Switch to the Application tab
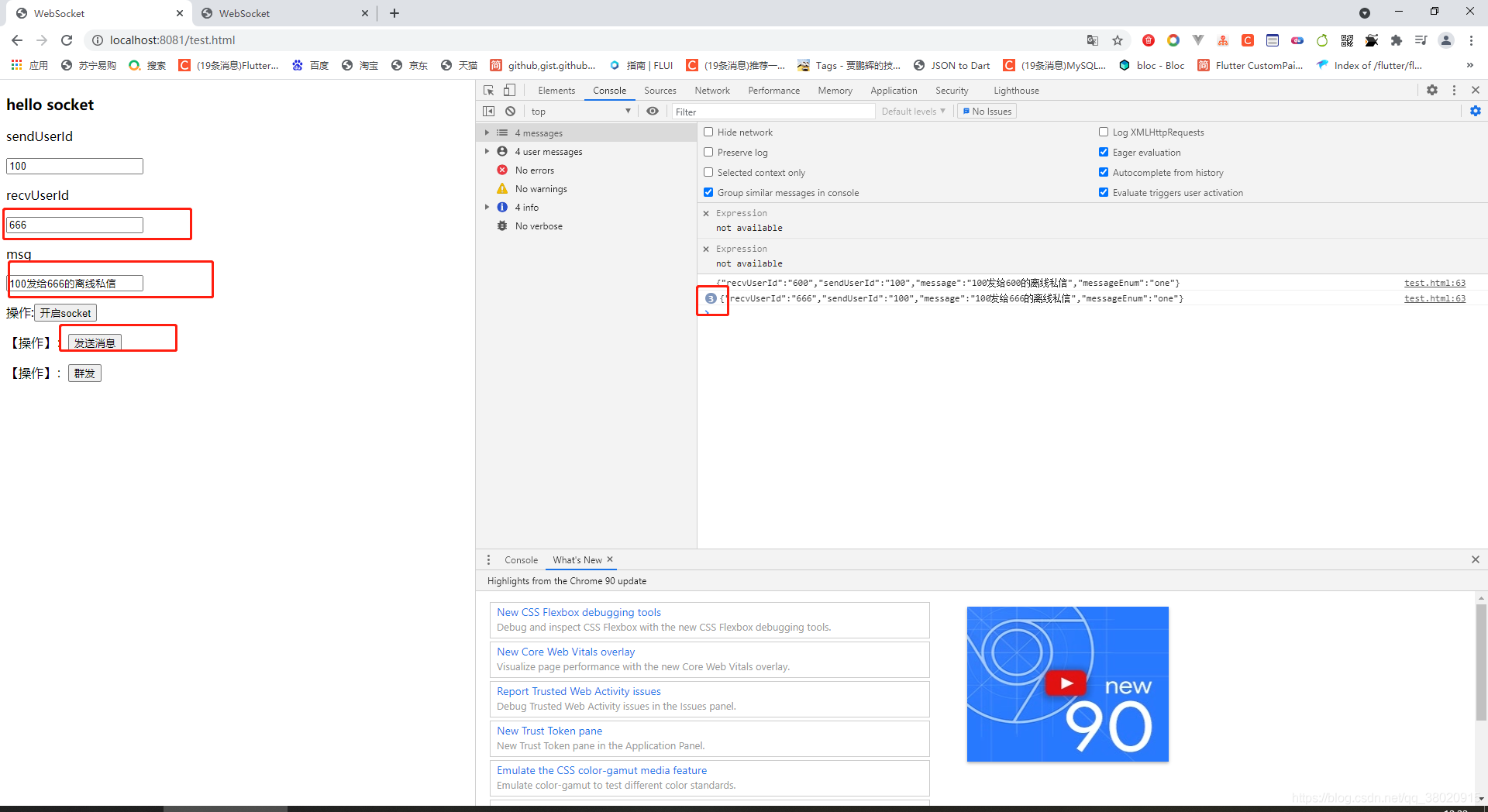This screenshot has height=812, width=1488. point(894,91)
